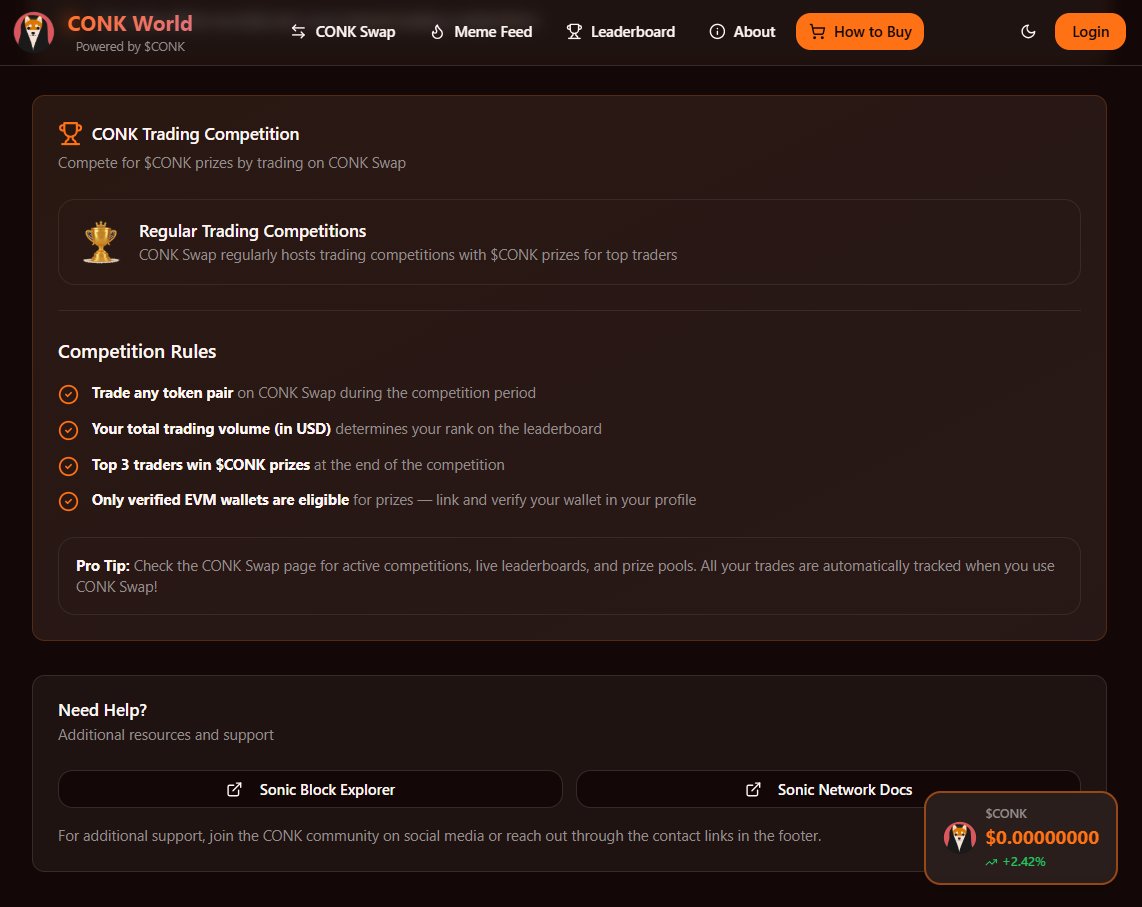The width and height of the screenshot is (1142, 907).
Task: Open the CONK World home title
Action: coord(130,24)
